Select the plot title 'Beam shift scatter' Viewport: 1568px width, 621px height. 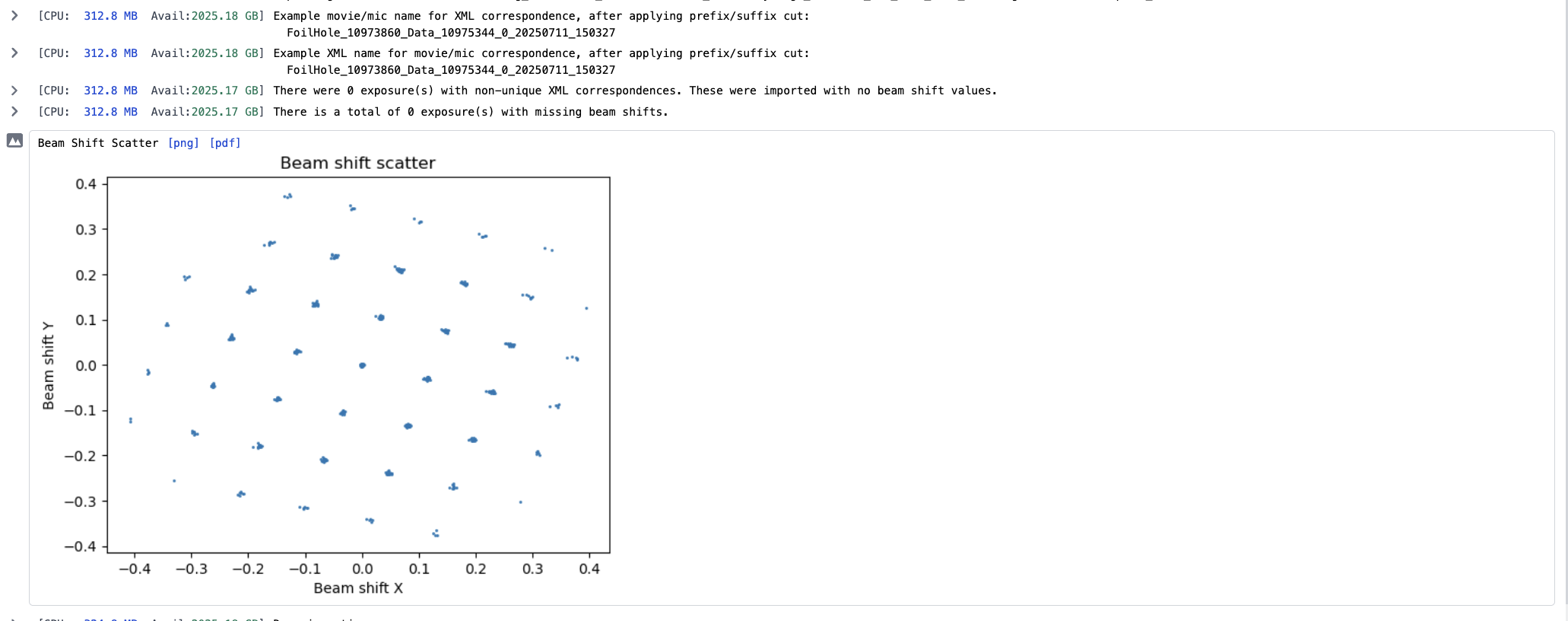(x=357, y=163)
